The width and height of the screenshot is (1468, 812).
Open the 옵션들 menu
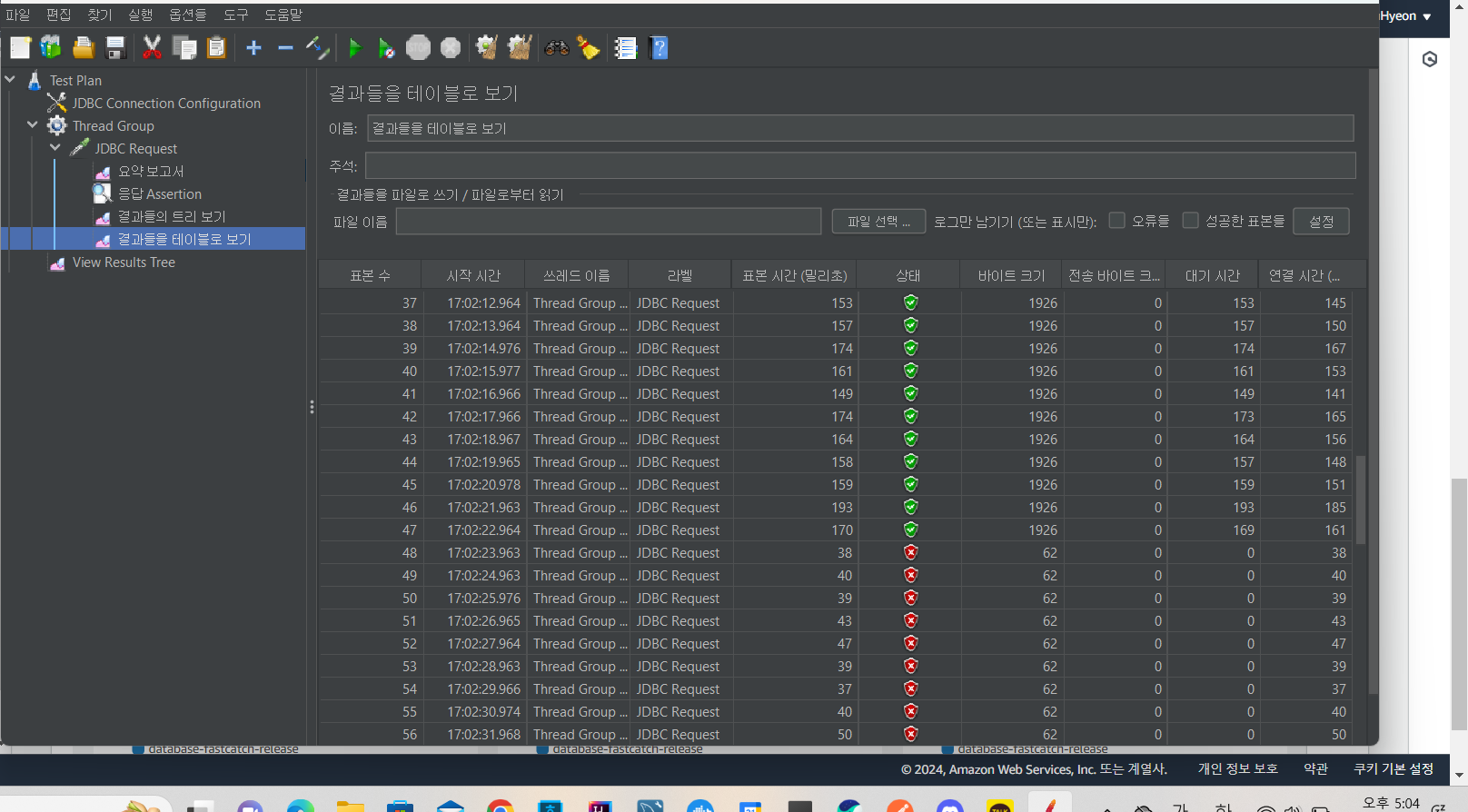pos(187,15)
